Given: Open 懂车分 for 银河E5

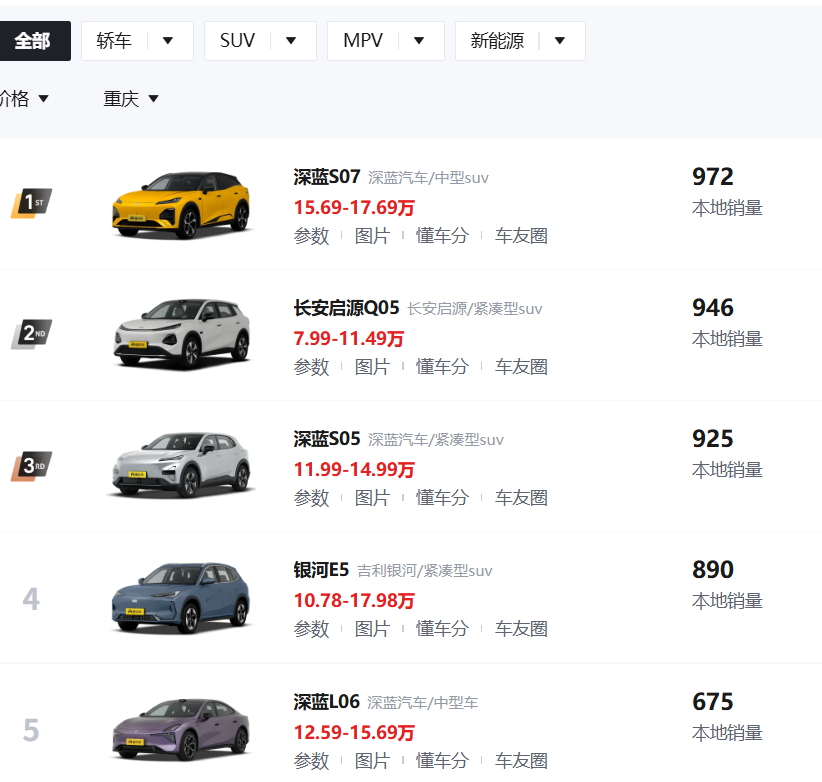Looking at the screenshot, I should click(442, 629).
